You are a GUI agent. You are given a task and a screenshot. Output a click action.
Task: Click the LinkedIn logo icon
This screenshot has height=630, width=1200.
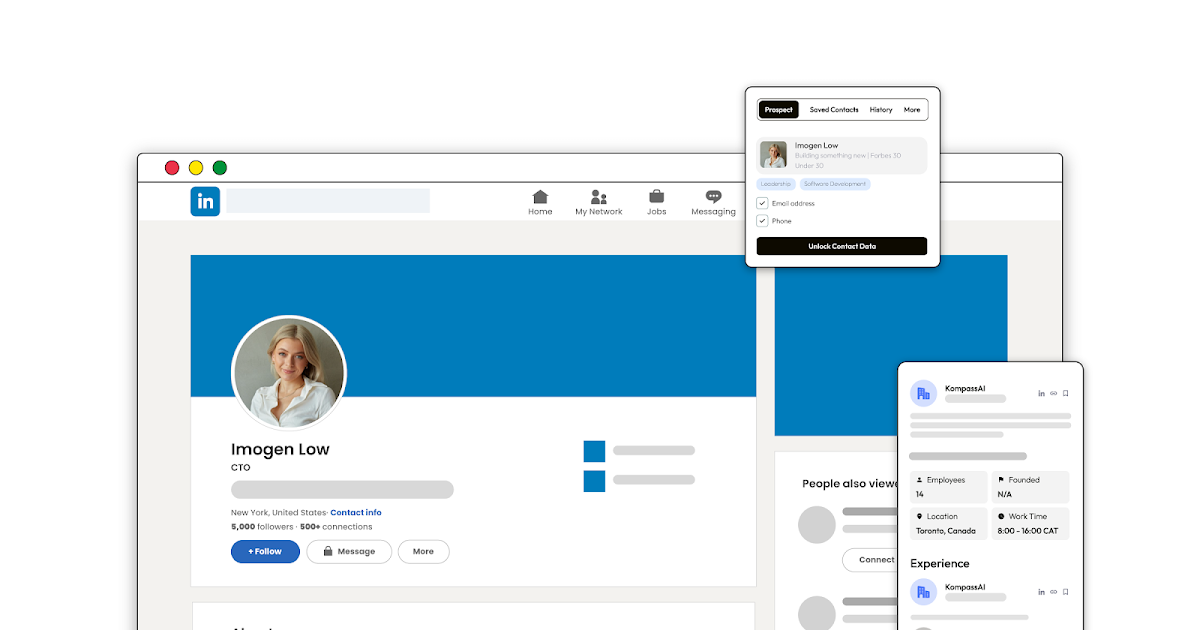[205, 201]
